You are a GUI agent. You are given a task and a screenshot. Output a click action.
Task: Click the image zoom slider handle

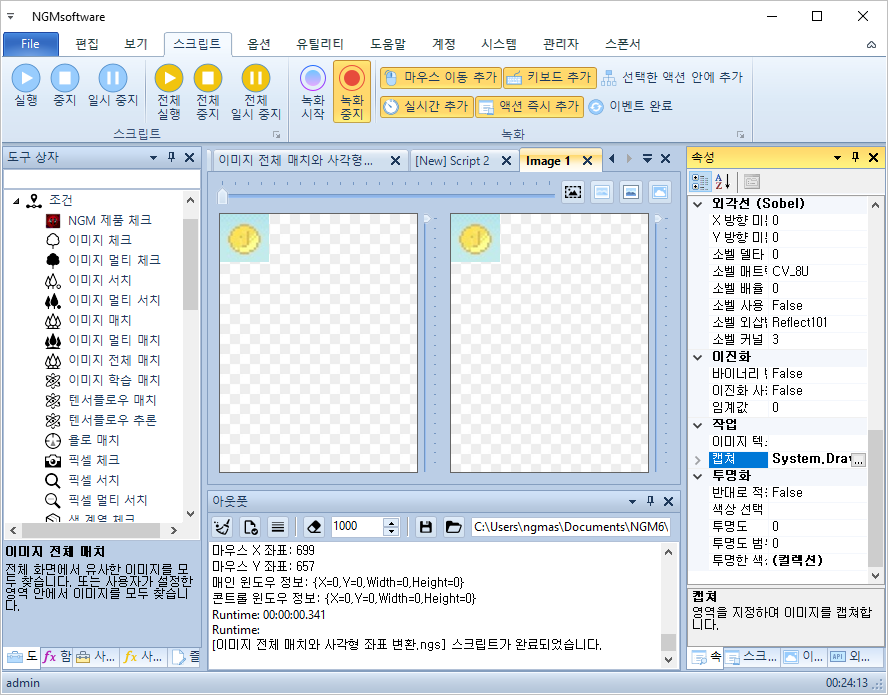[x=223, y=196]
